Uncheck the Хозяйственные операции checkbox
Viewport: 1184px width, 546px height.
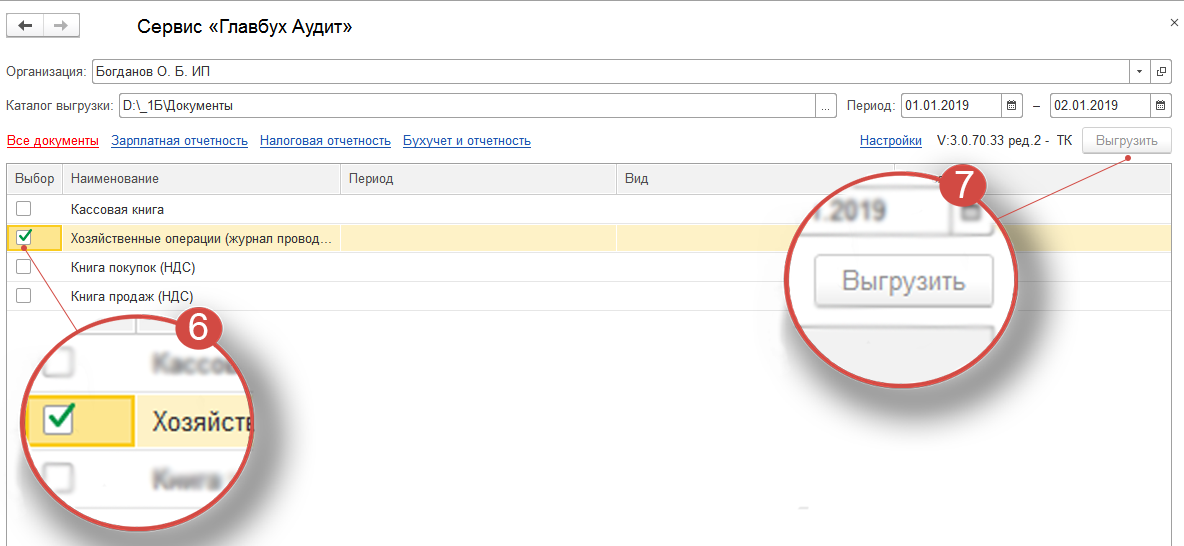click(x=24, y=238)
